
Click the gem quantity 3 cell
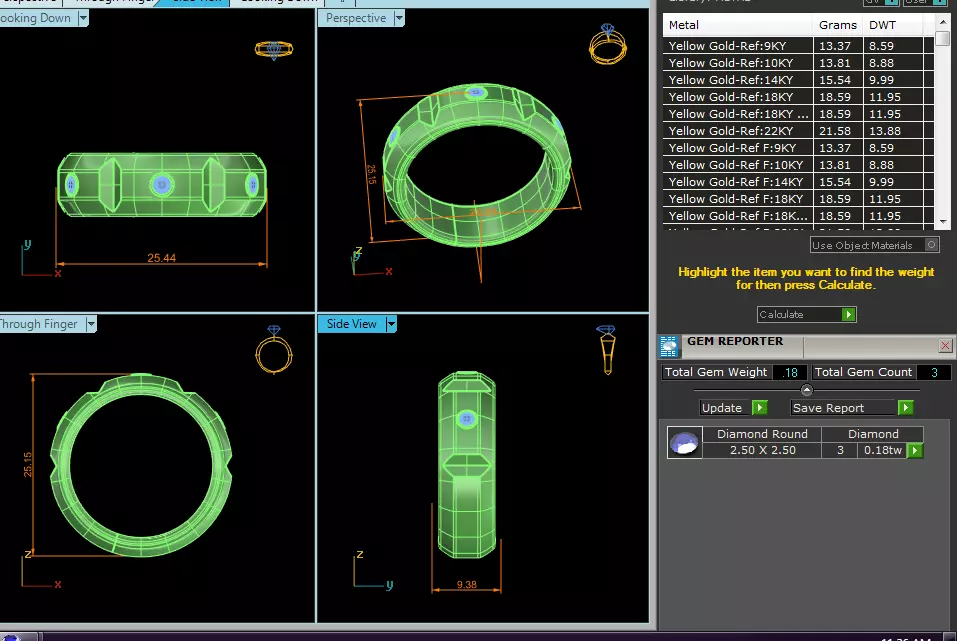click(840, 451)
